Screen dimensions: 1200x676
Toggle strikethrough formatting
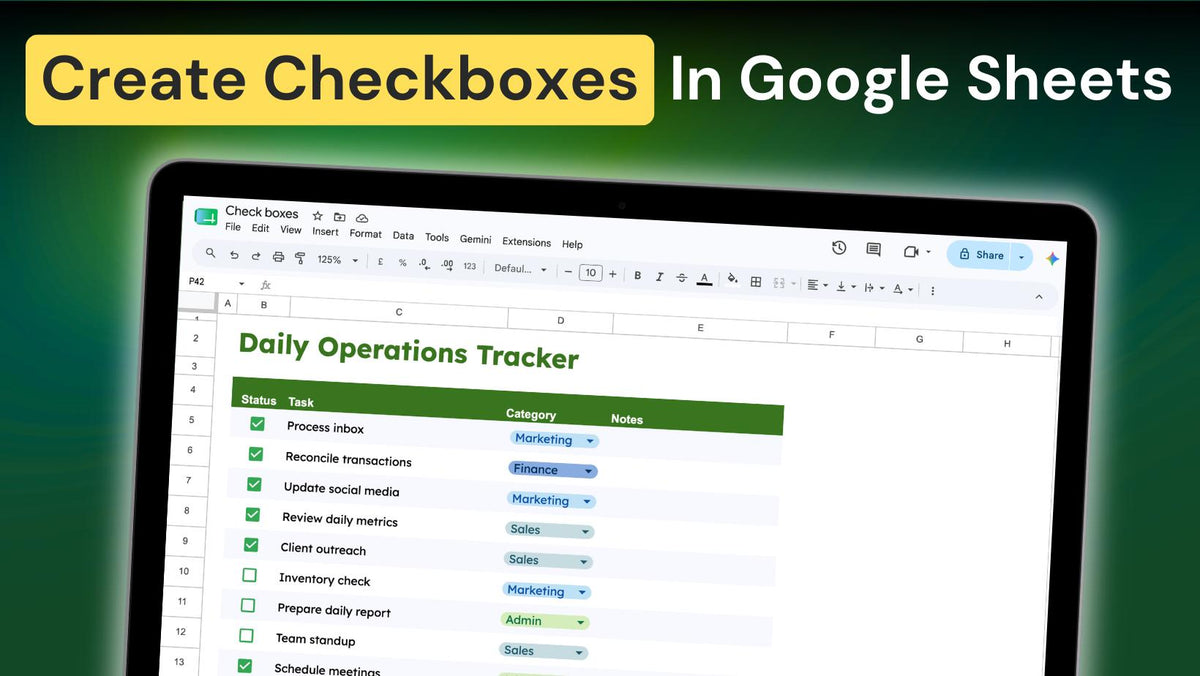tap(682, 277)
